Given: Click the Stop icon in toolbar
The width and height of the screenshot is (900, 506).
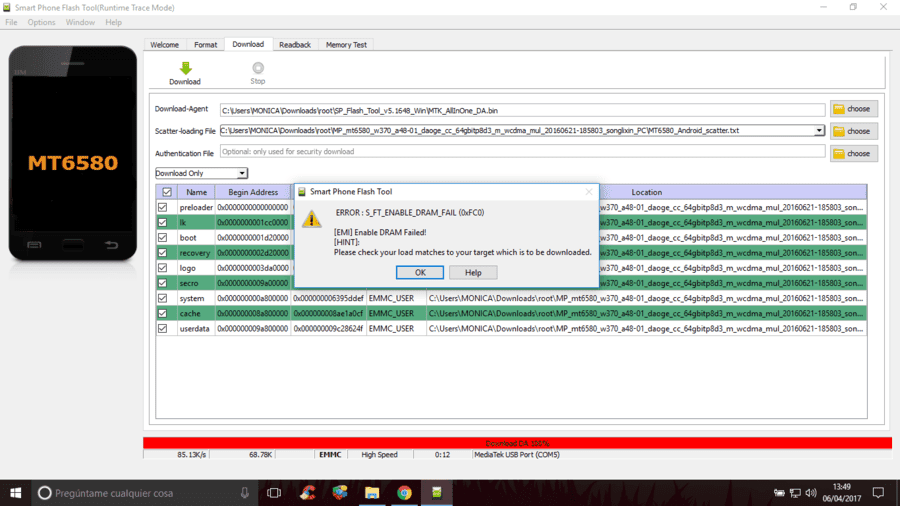Looking at the screenshot, I should point(258,68).
